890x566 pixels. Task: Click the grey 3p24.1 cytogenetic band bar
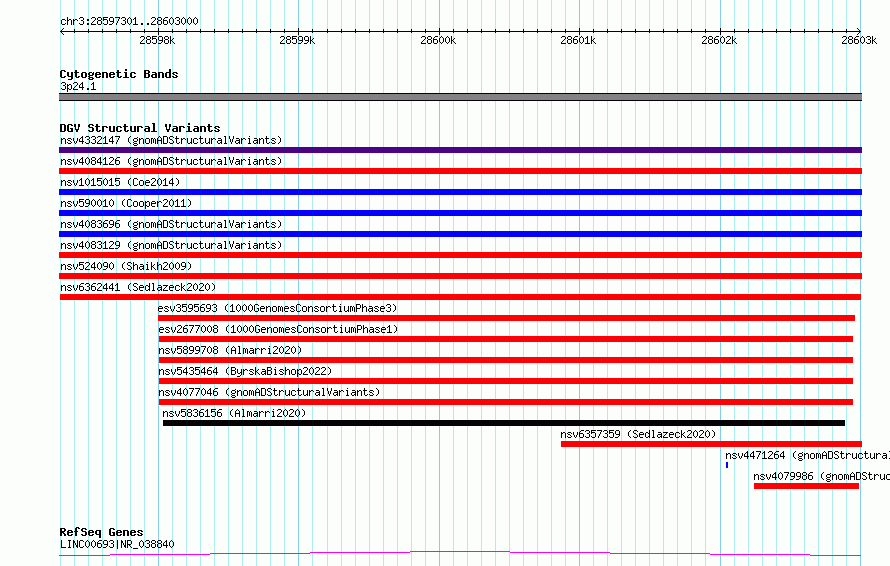point(460,97)
